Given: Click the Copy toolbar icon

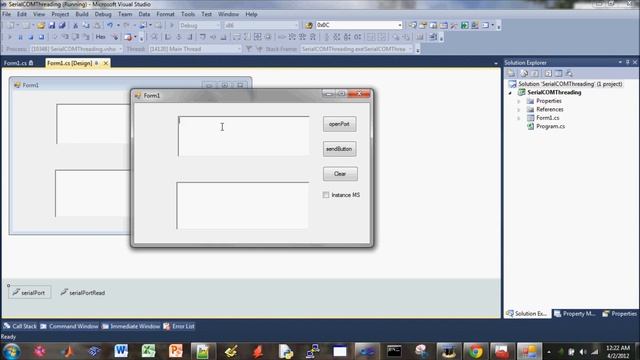Looking at the screenshot, I should (x=86, y=25).
